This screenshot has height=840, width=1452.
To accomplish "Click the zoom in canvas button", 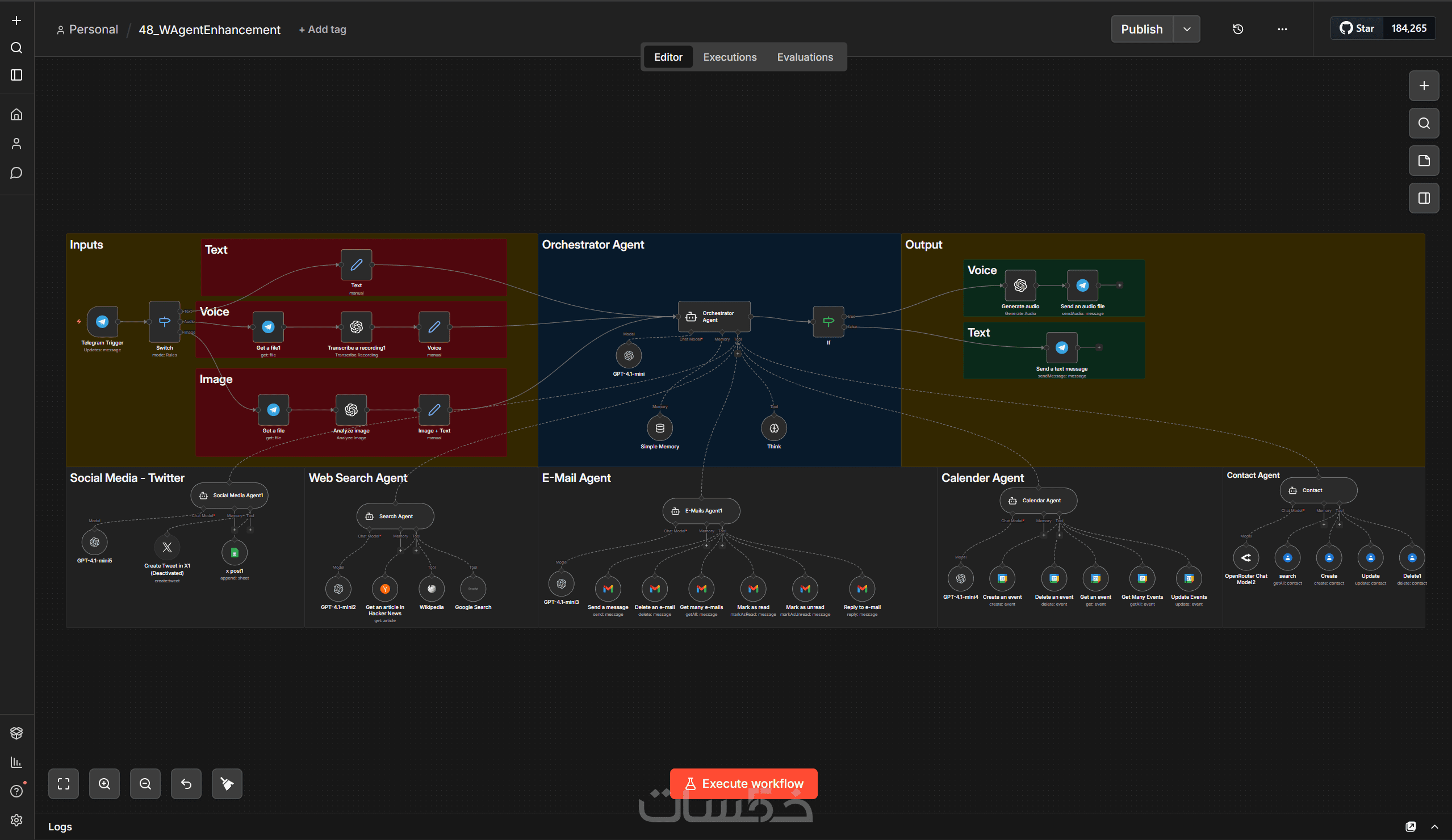I will [x=104, y=784].
